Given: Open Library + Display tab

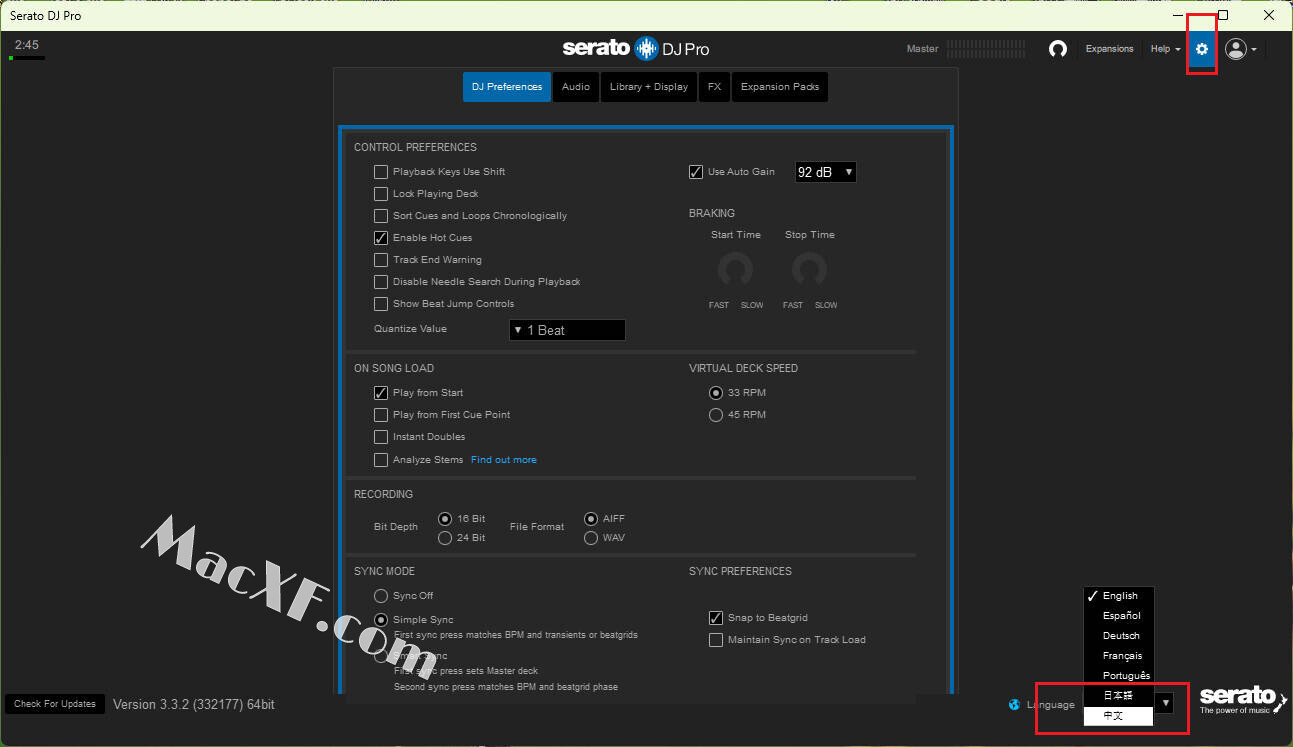Looking at the screenshot, I should tap(649, 87).
